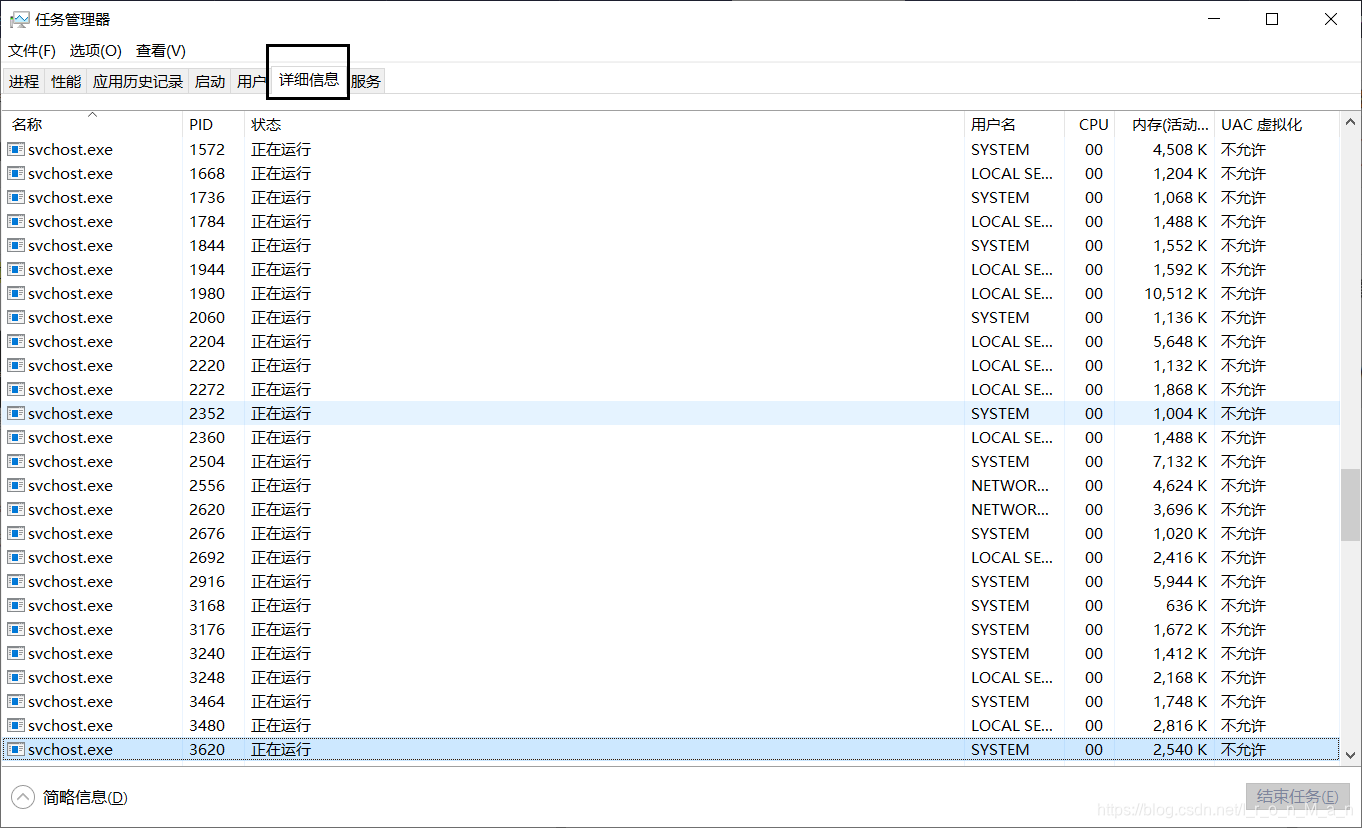Click the svchost.exe icon for PID 1572
The height and width of the screenshot is (828, 1362).
click(x=16, y=149)
